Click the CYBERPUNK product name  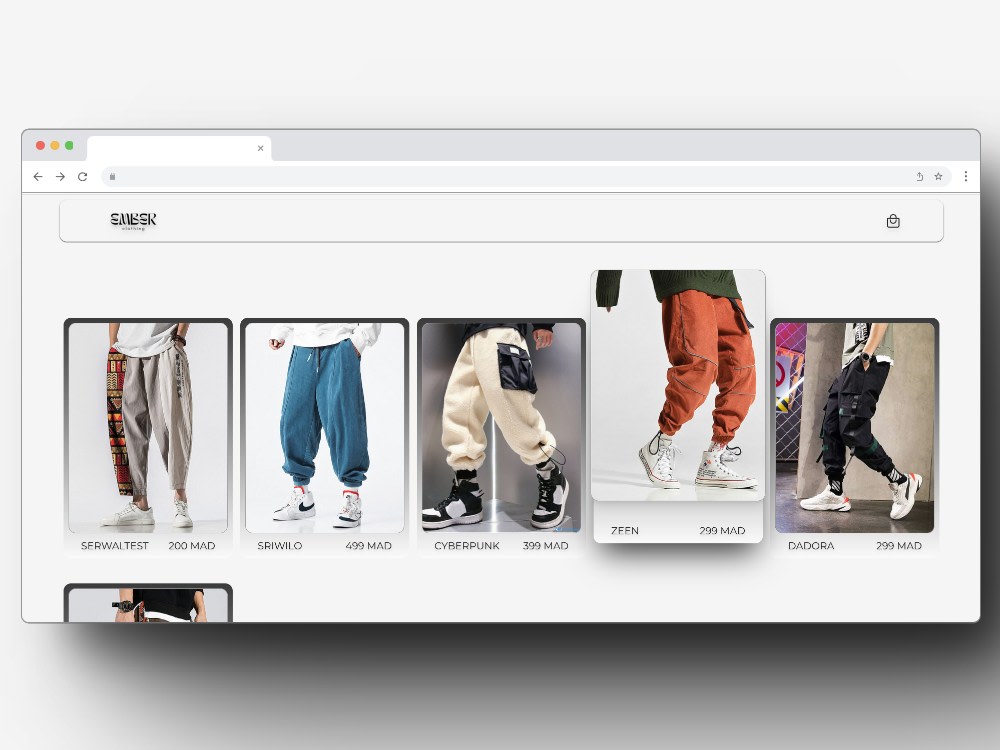point(467,545)
